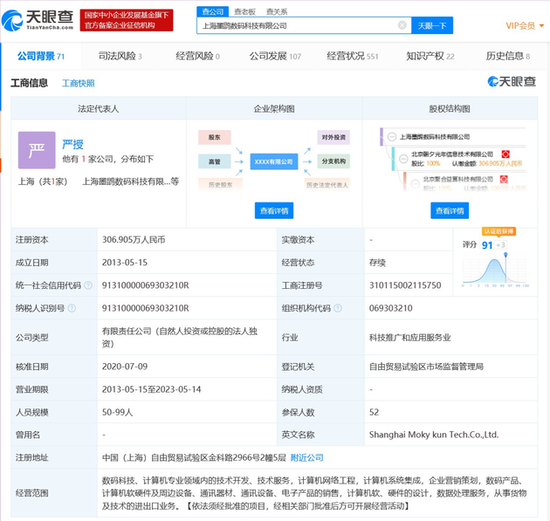Click the red icon beside 北京新夕光年信息技术有限公司

[x=505, y=154]
